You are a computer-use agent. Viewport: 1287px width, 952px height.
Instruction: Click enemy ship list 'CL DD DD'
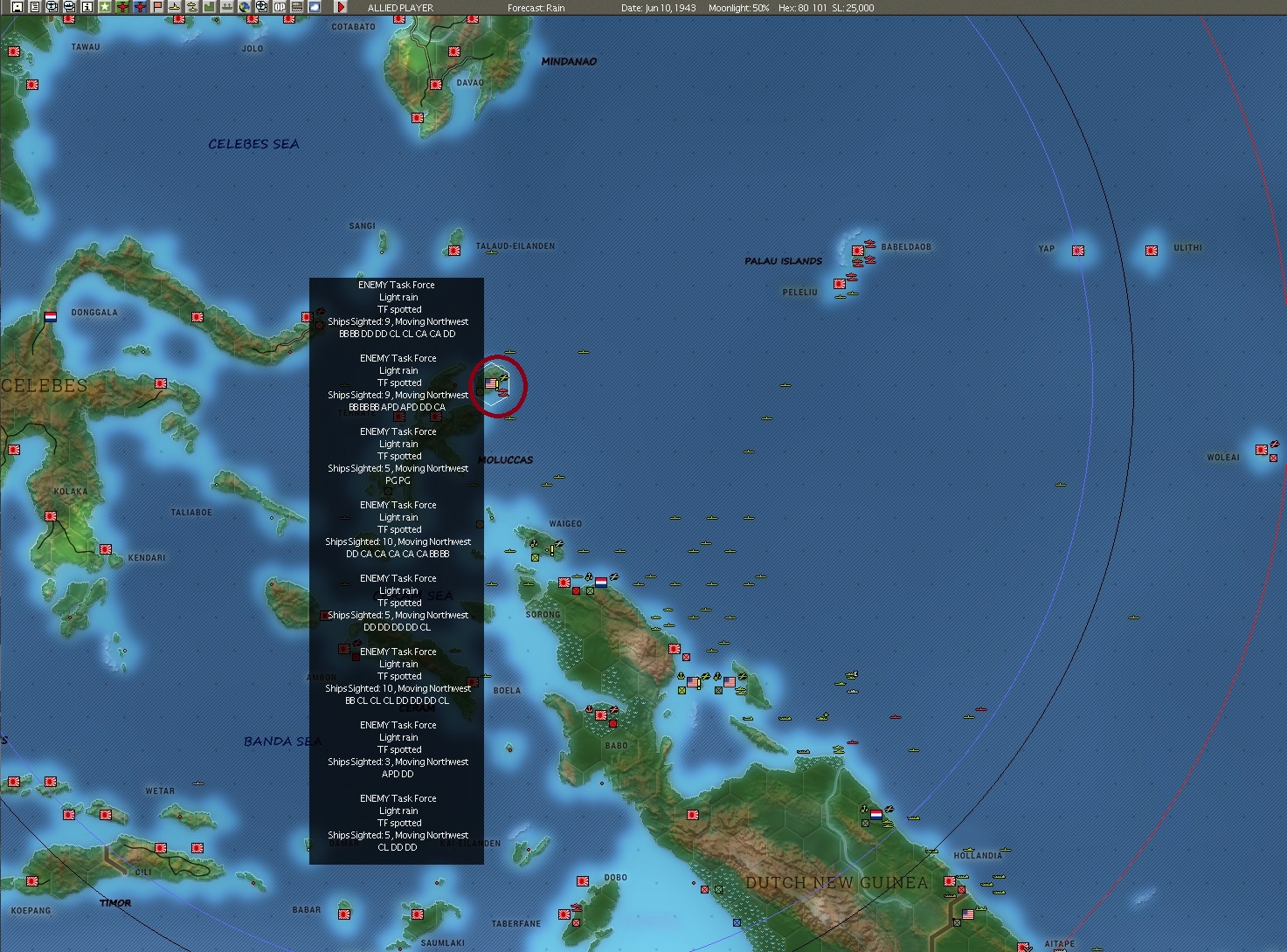398,847
